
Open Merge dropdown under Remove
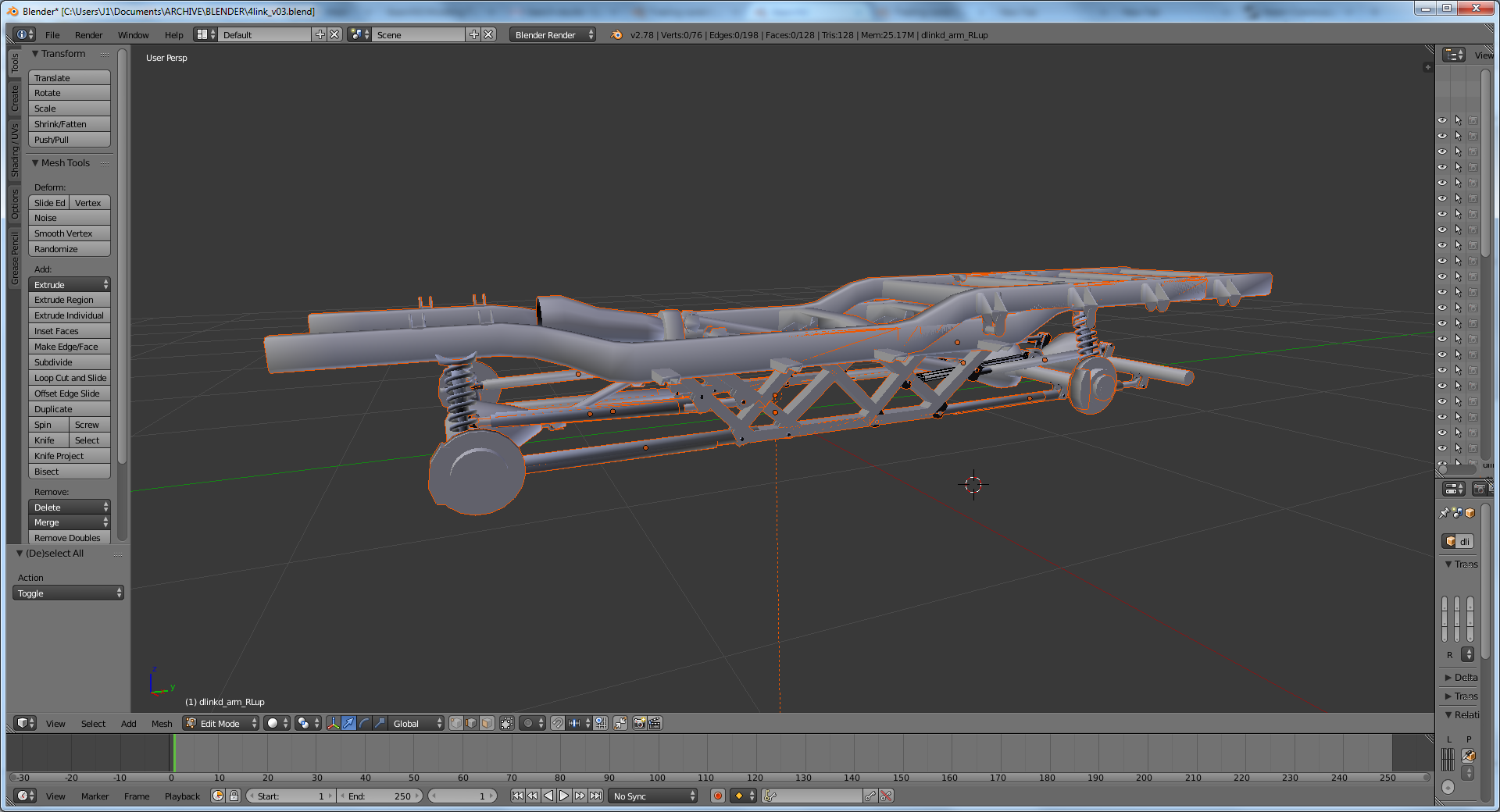pos(70,522)
